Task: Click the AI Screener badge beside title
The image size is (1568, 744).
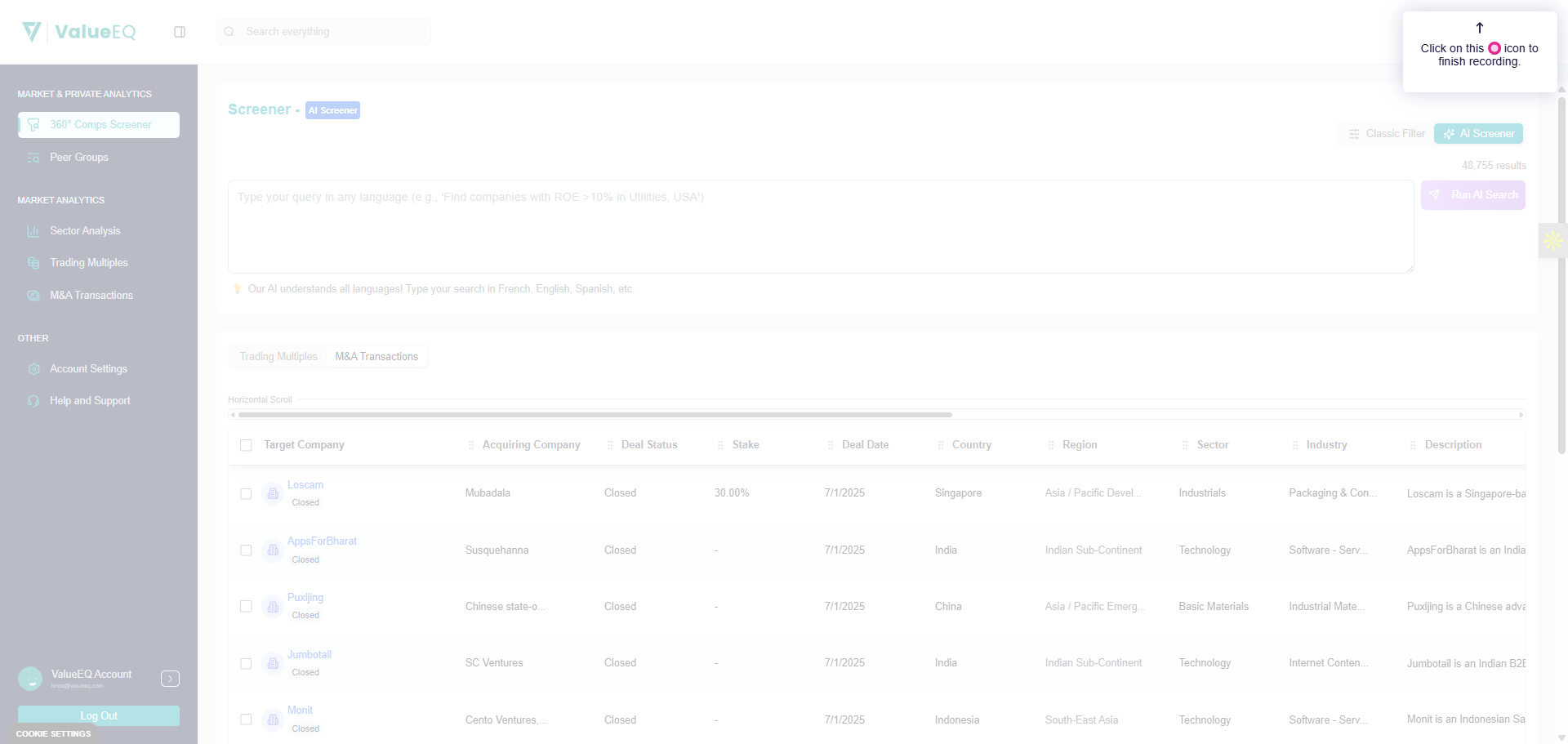Action: pos(332,110)
